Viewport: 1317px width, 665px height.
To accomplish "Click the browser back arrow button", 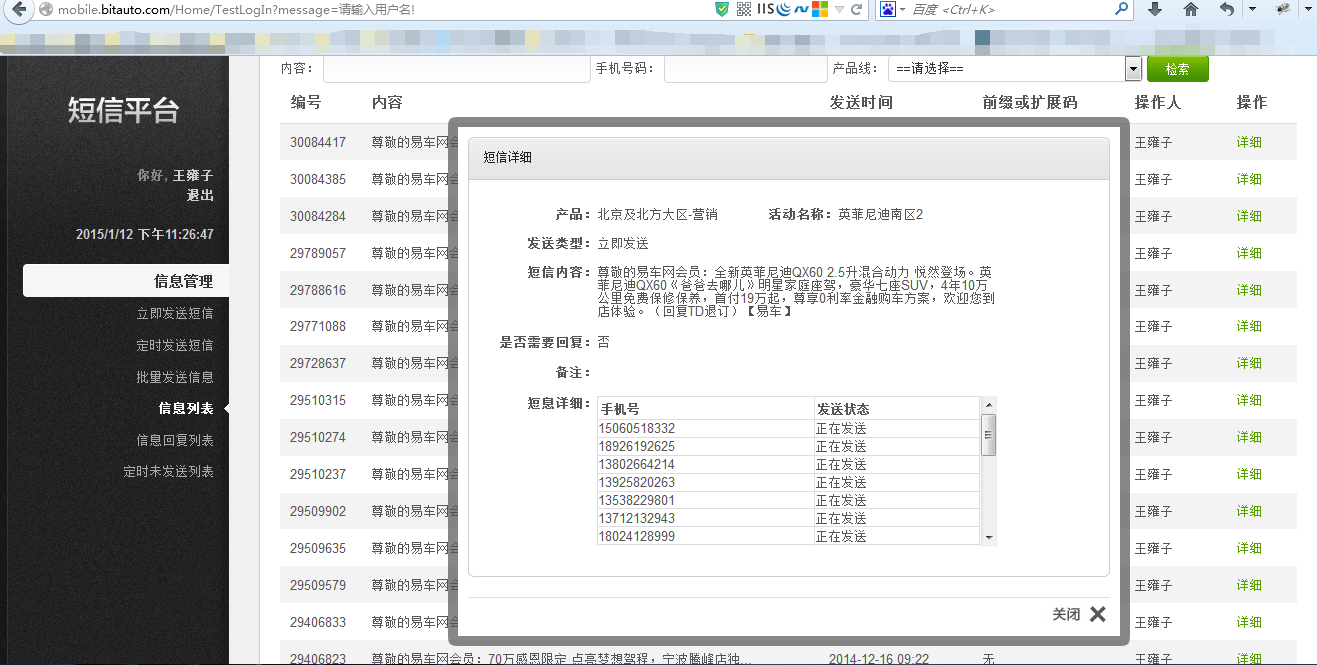I will 17,9.
